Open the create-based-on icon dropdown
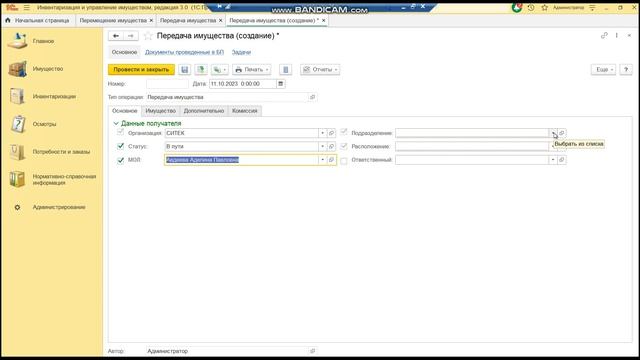 220,70
